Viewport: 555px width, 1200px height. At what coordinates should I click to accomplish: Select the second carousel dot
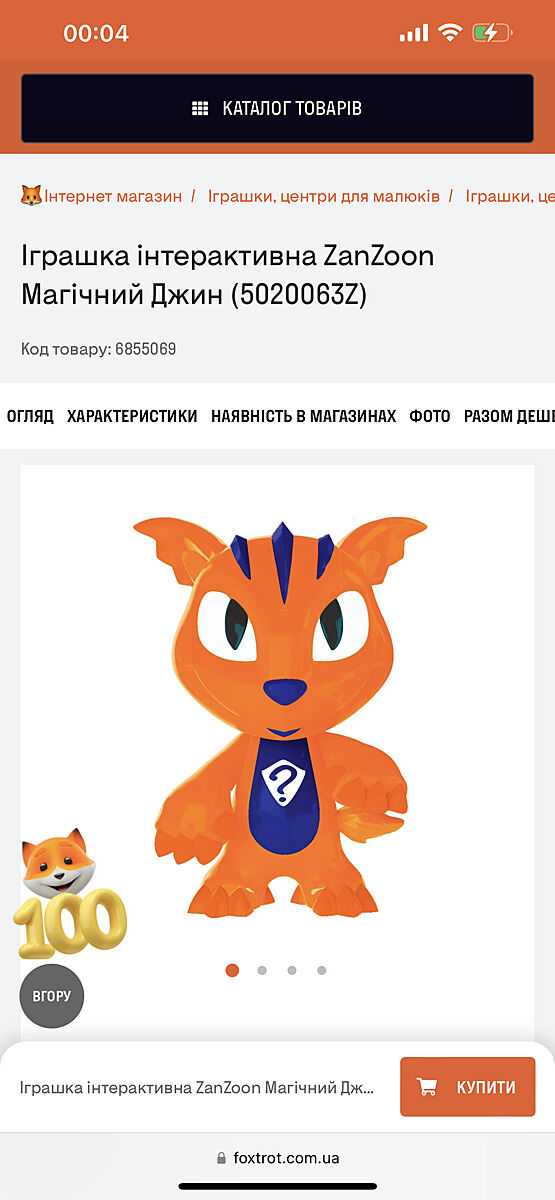click(x=262, y=970)
